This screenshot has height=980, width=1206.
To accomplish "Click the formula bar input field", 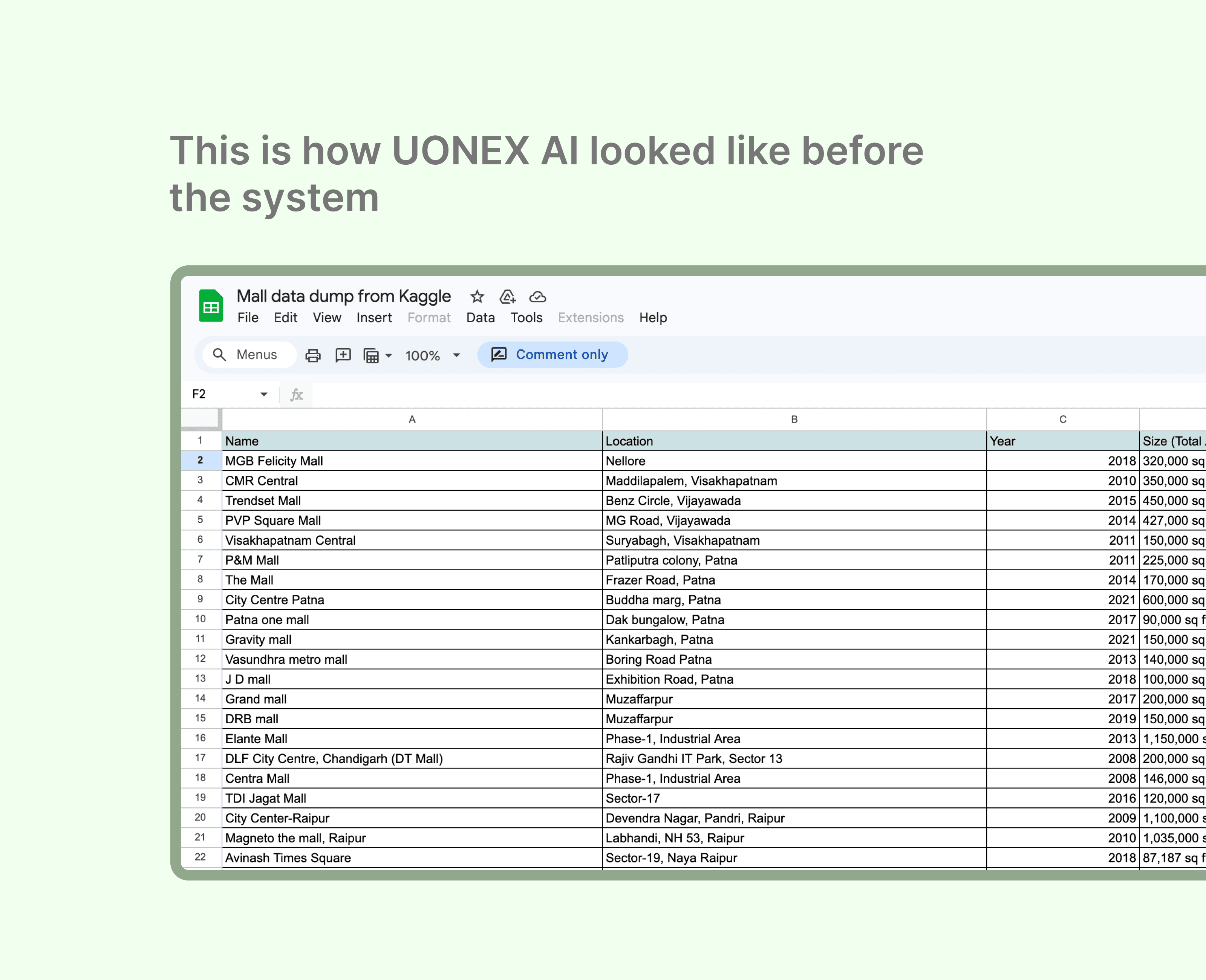I will [x=734, y=394].
